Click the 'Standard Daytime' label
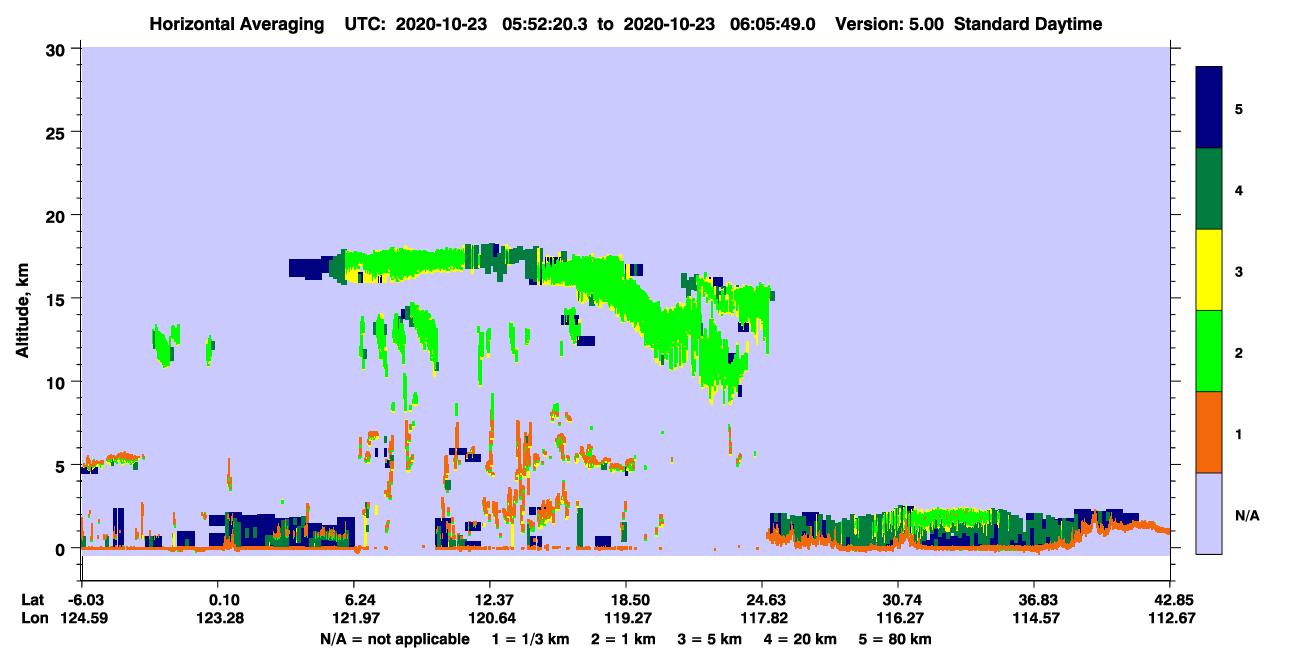This screenshot has width=1300, height=667. pos(1028,24)
